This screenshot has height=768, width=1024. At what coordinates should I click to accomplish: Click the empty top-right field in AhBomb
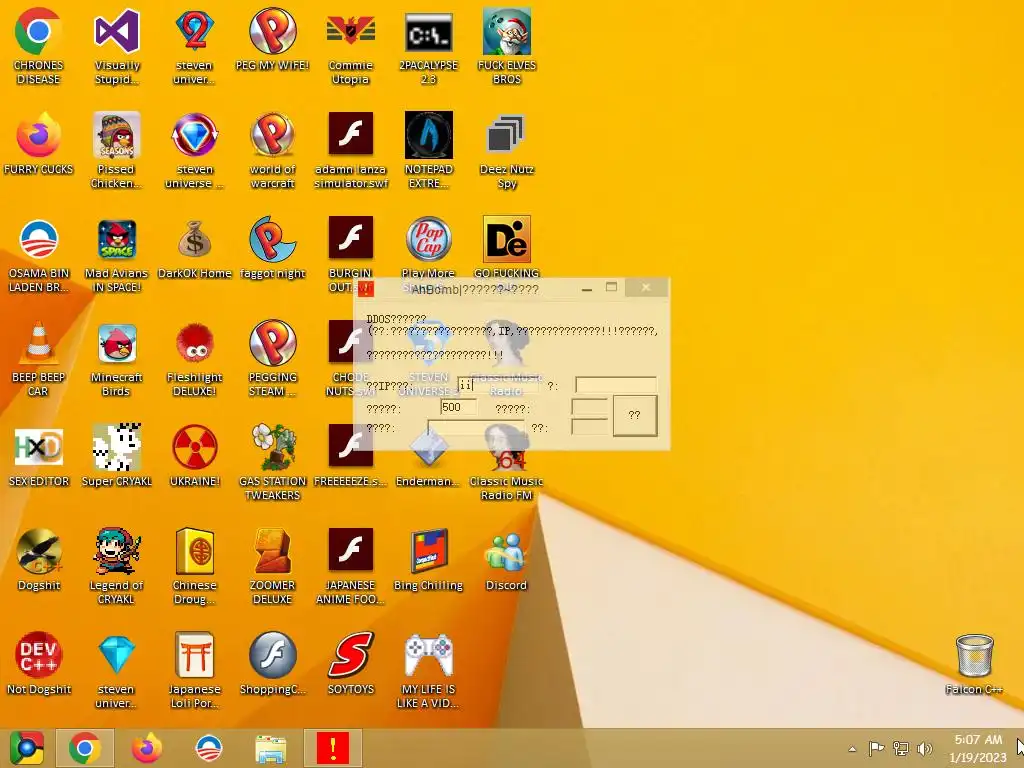pyautogui.click(x=615, y=385)
